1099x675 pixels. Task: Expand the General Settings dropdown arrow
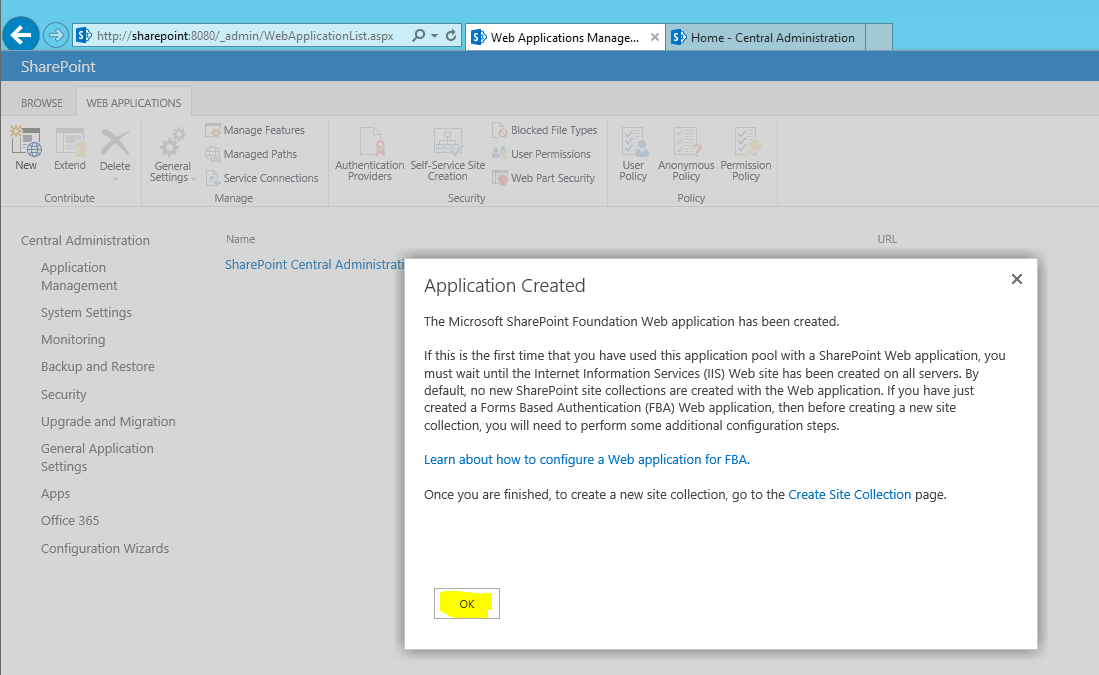tap(193, 179)
